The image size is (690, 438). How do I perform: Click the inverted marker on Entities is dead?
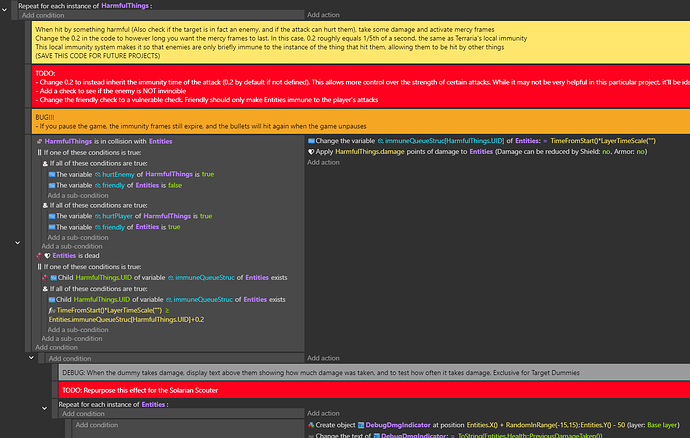point(39,256)
